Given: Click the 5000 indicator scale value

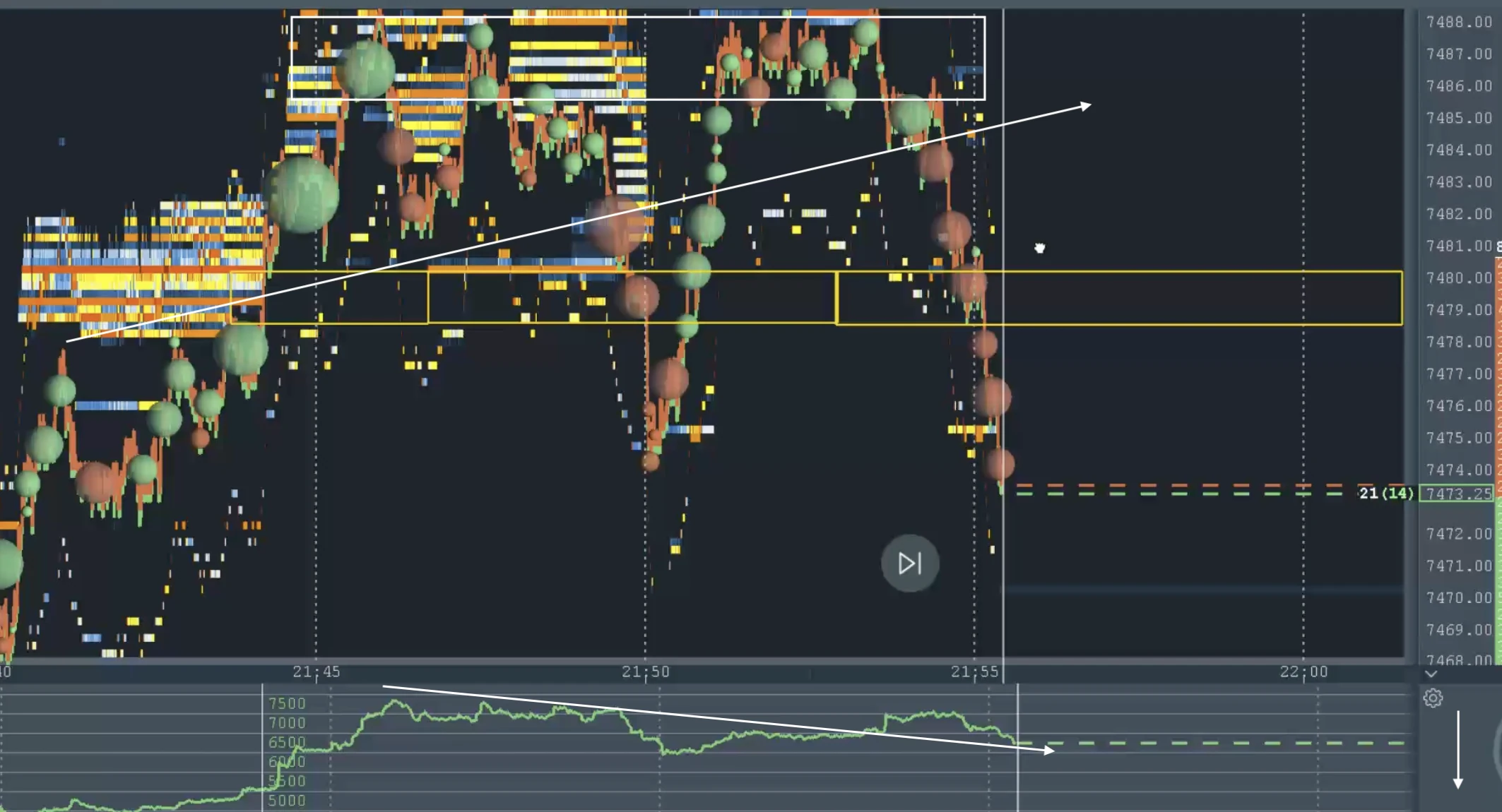Looking at the screenshot, I should (287, 801).
